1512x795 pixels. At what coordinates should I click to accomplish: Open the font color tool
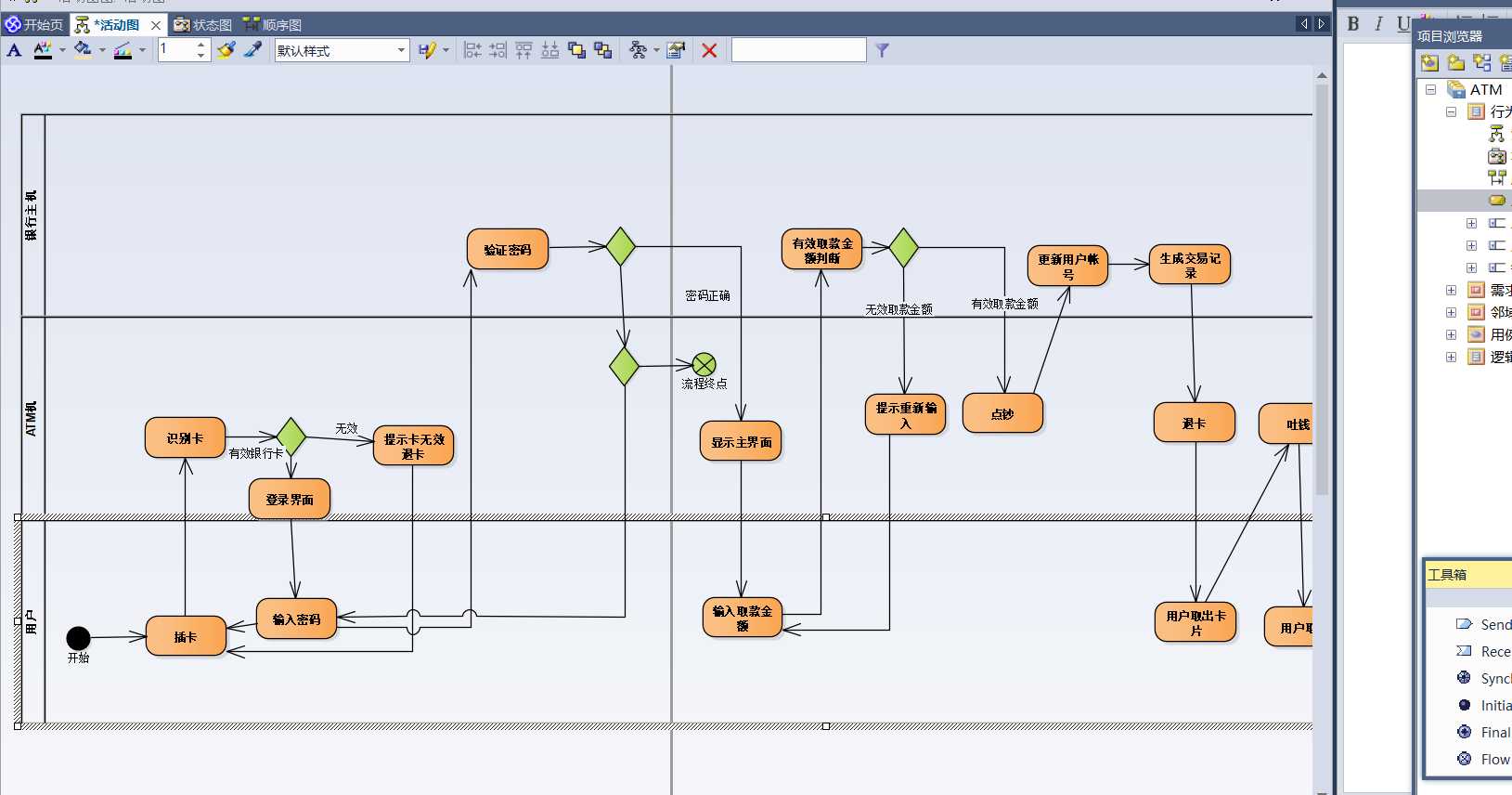tap(43, 50)
